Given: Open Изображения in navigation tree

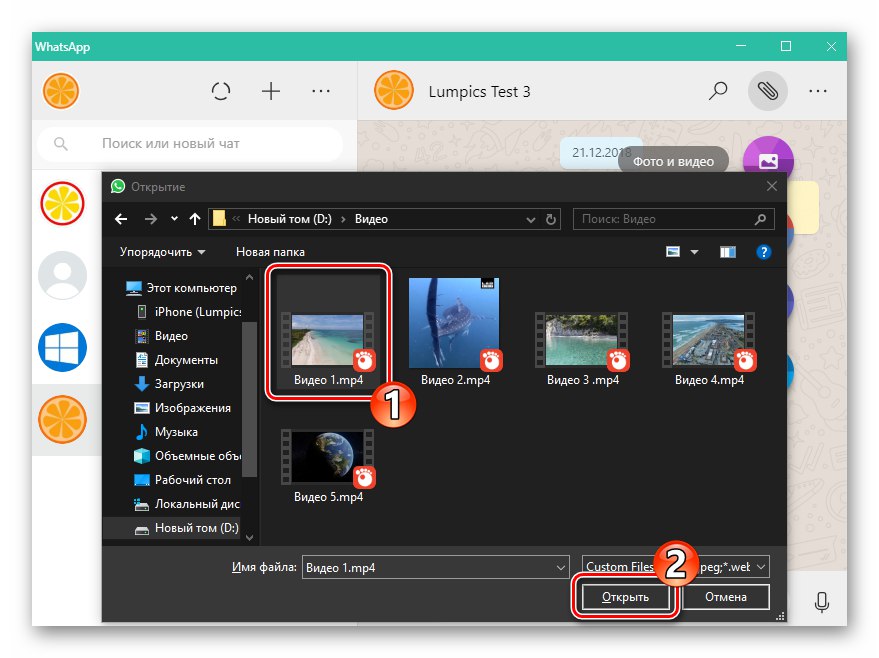Looking at the screenshot, I should (x=183, y=407).
